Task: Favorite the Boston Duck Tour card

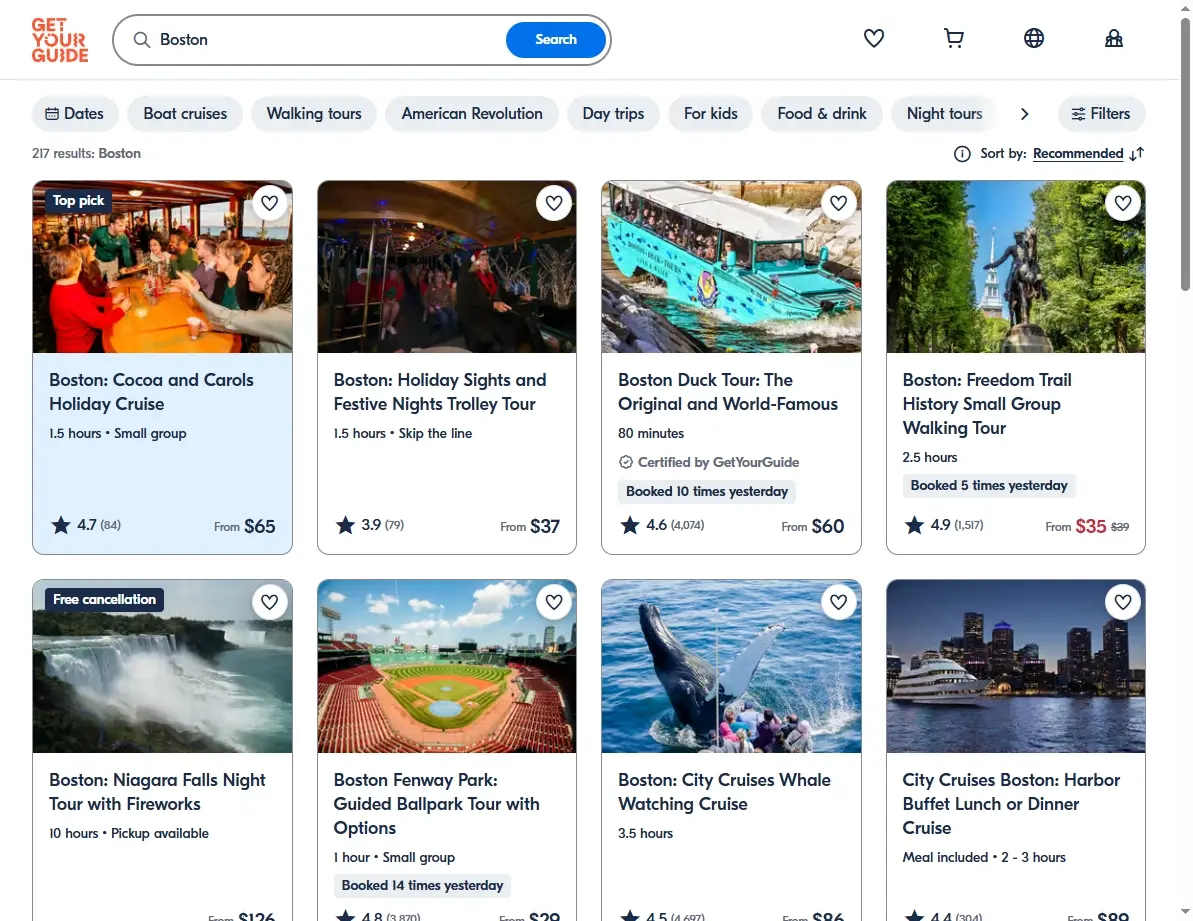Action: click(x=838, y=203)
